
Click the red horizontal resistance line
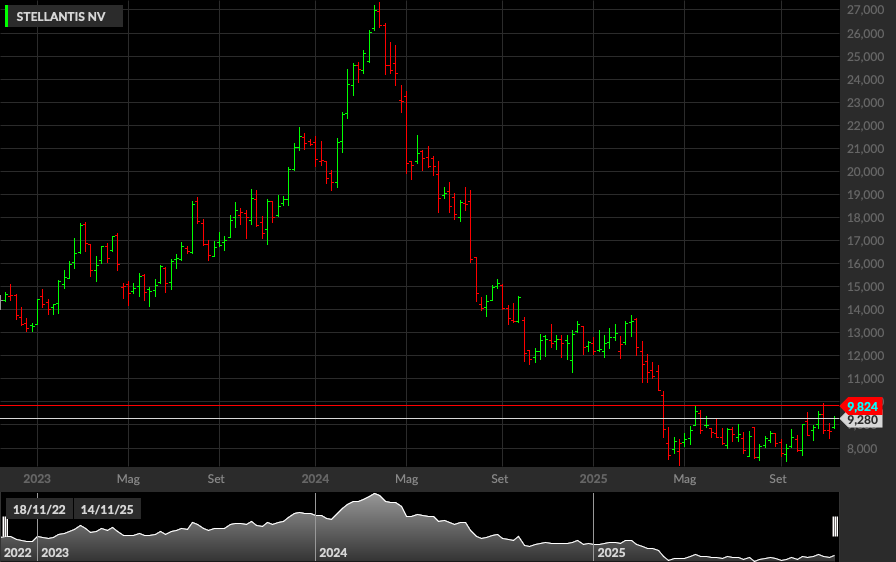420,406
